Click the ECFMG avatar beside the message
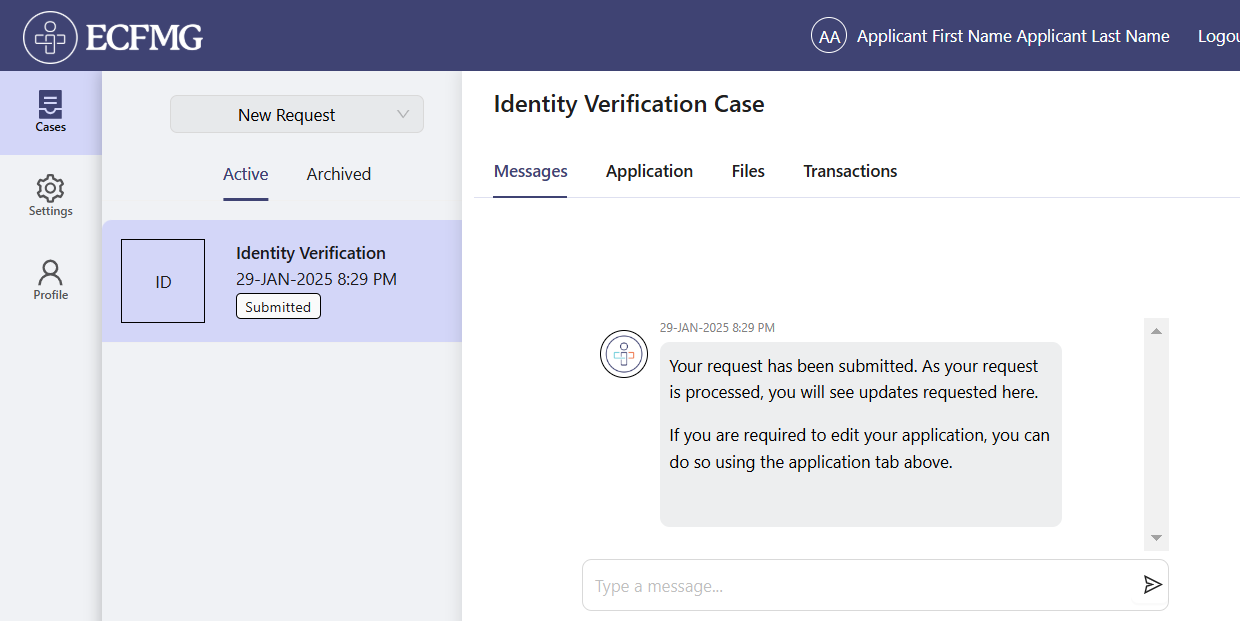1240x621 pixels. (623, 354)
